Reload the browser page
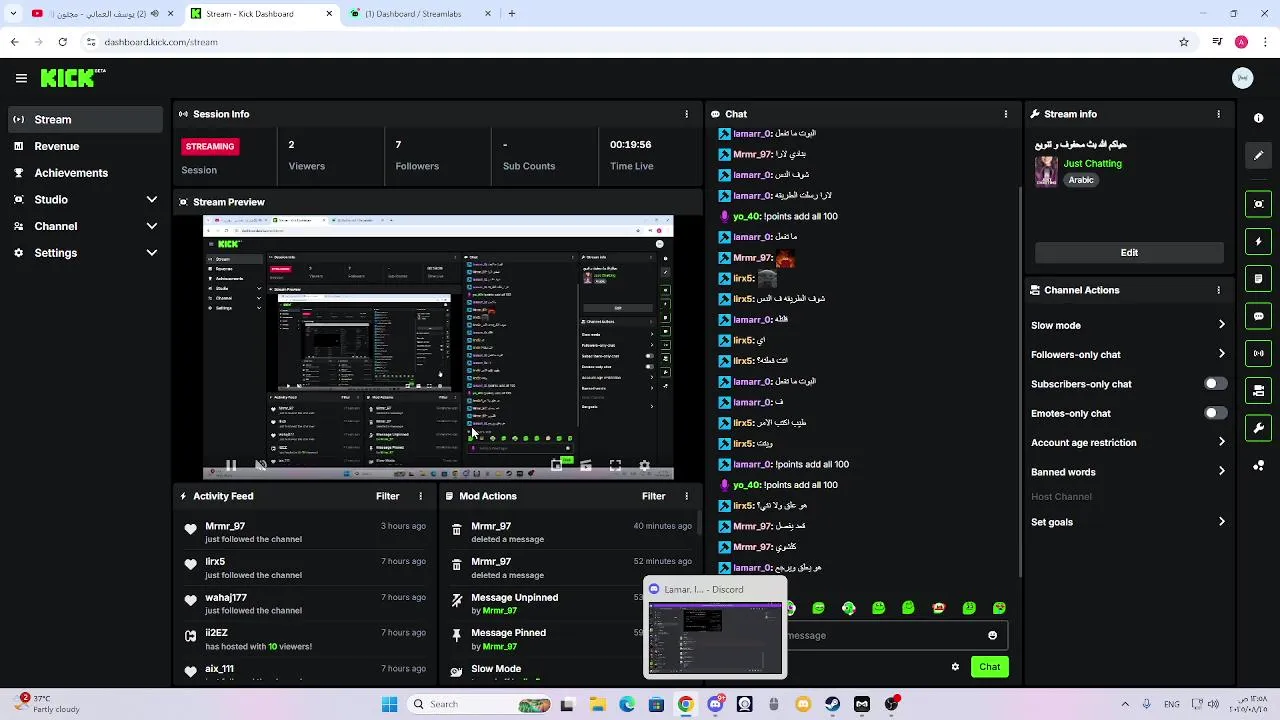Screen dimensions: 1280x720 pyautogui.click(x=62, y=42)
